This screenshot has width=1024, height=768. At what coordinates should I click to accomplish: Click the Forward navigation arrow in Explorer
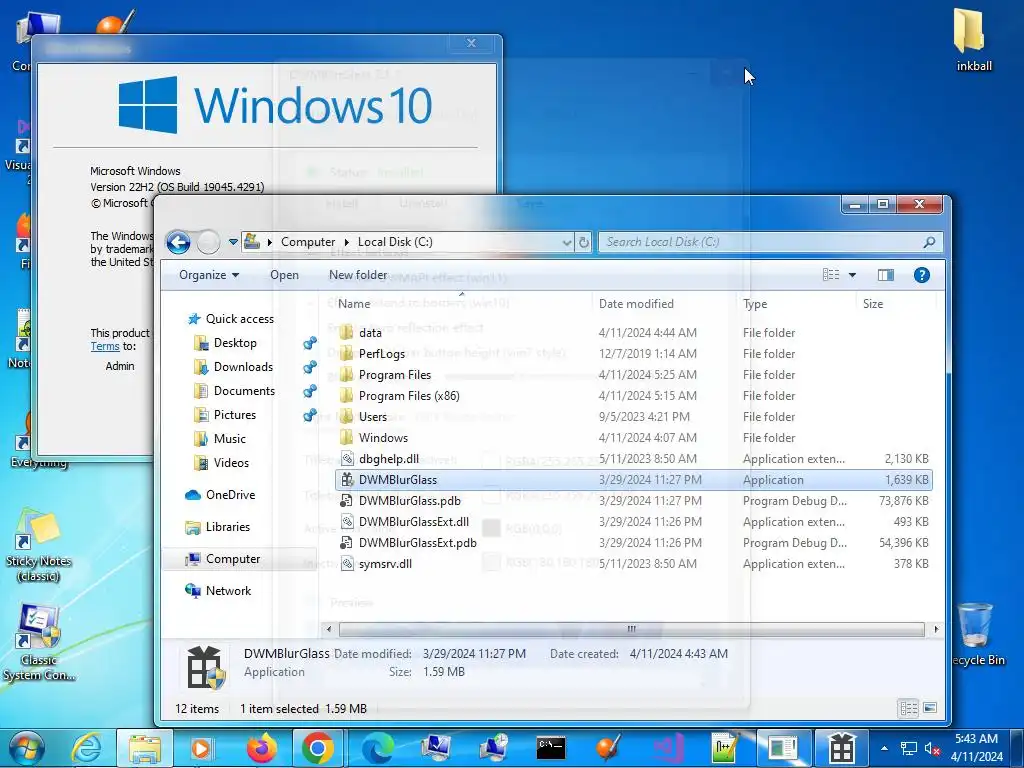208,242
